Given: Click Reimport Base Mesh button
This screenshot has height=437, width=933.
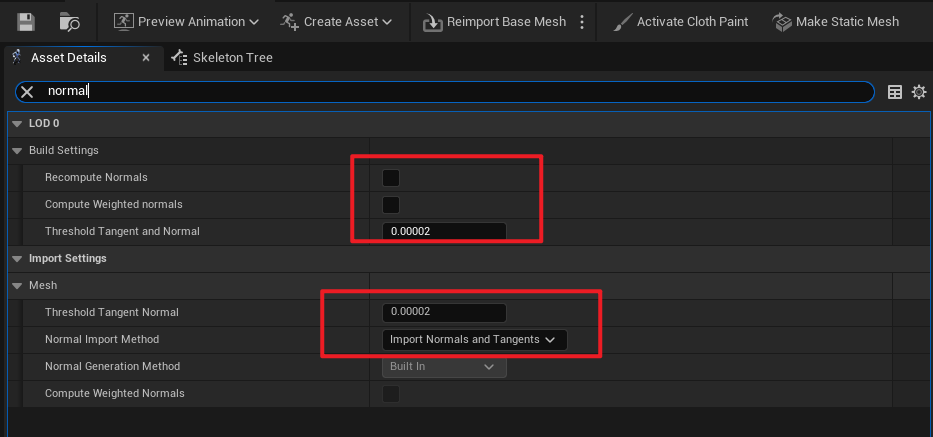Looking at the screenshot, I should (x=494, y=21).
